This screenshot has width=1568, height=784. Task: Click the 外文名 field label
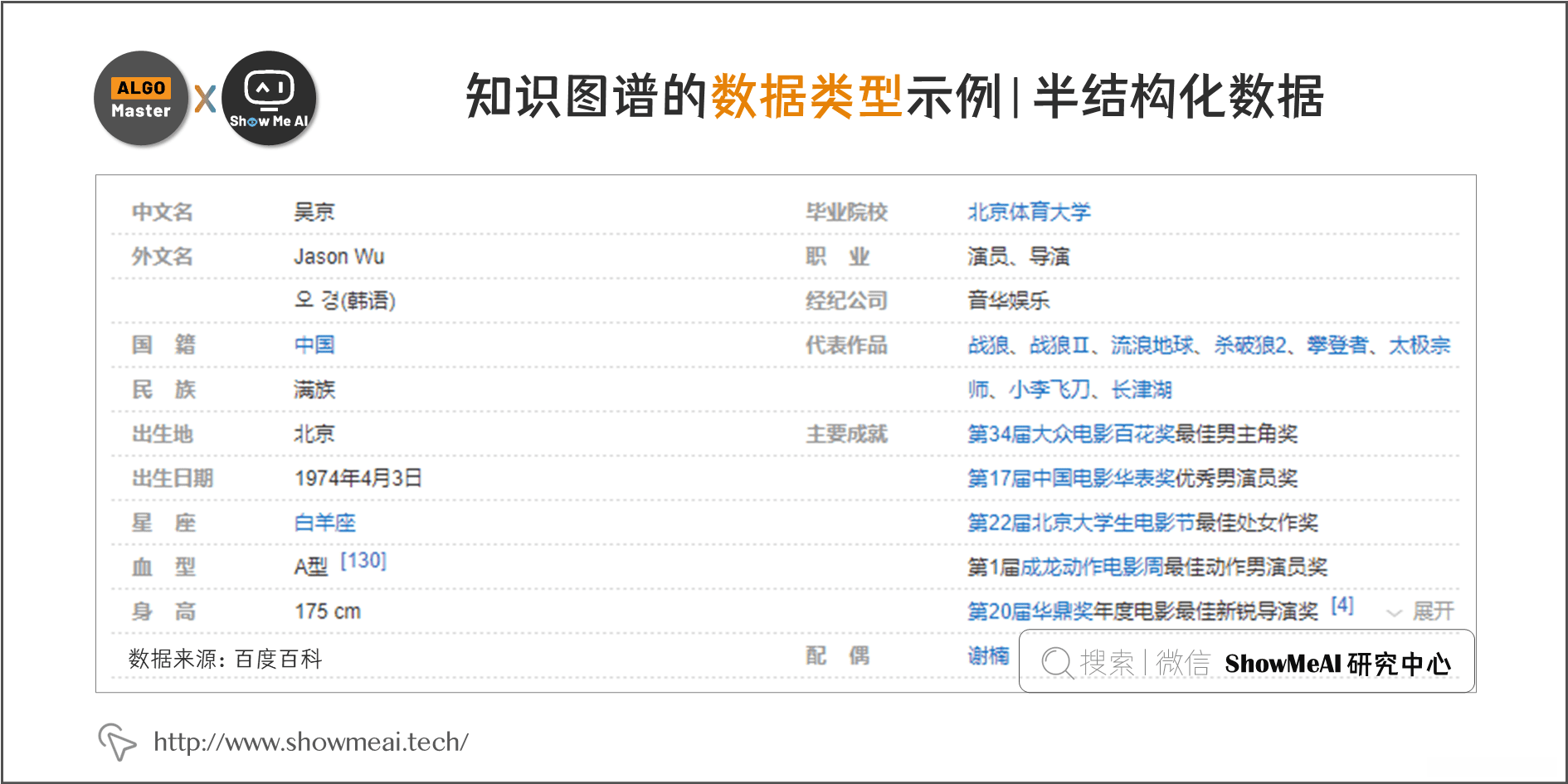(163, 256)
